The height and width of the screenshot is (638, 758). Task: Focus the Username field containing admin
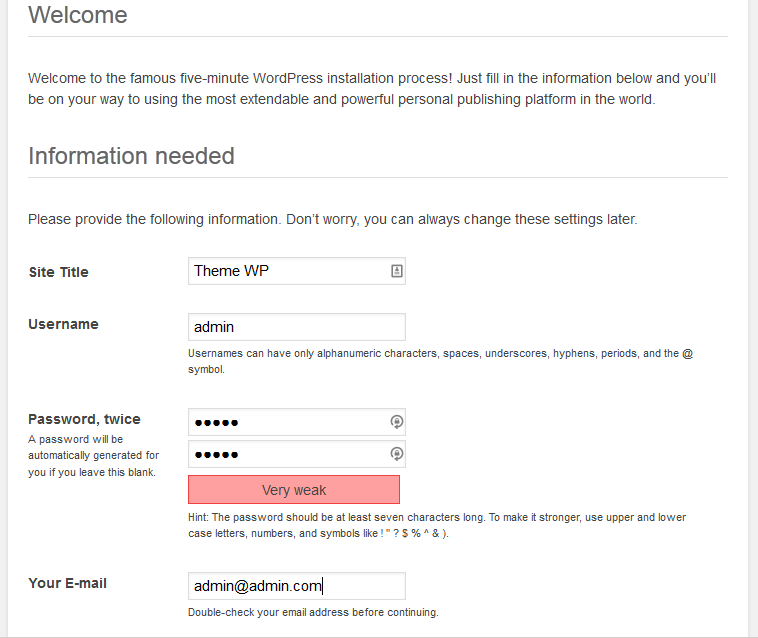[297, 327]
